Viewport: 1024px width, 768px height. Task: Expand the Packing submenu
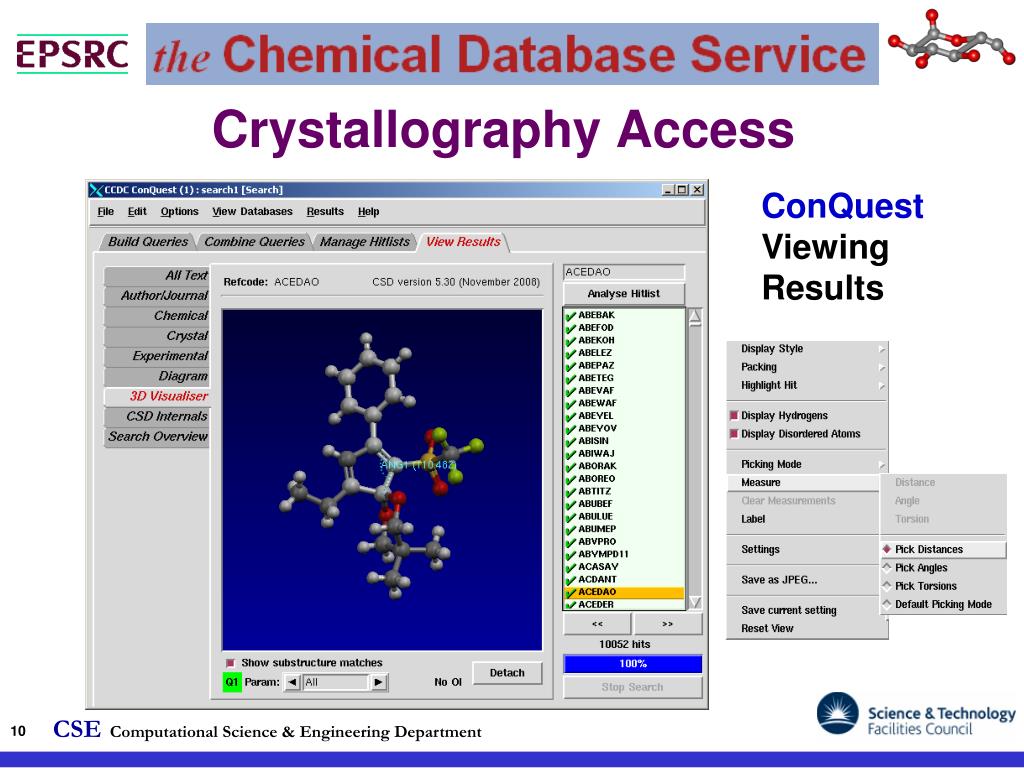[807, 367]
